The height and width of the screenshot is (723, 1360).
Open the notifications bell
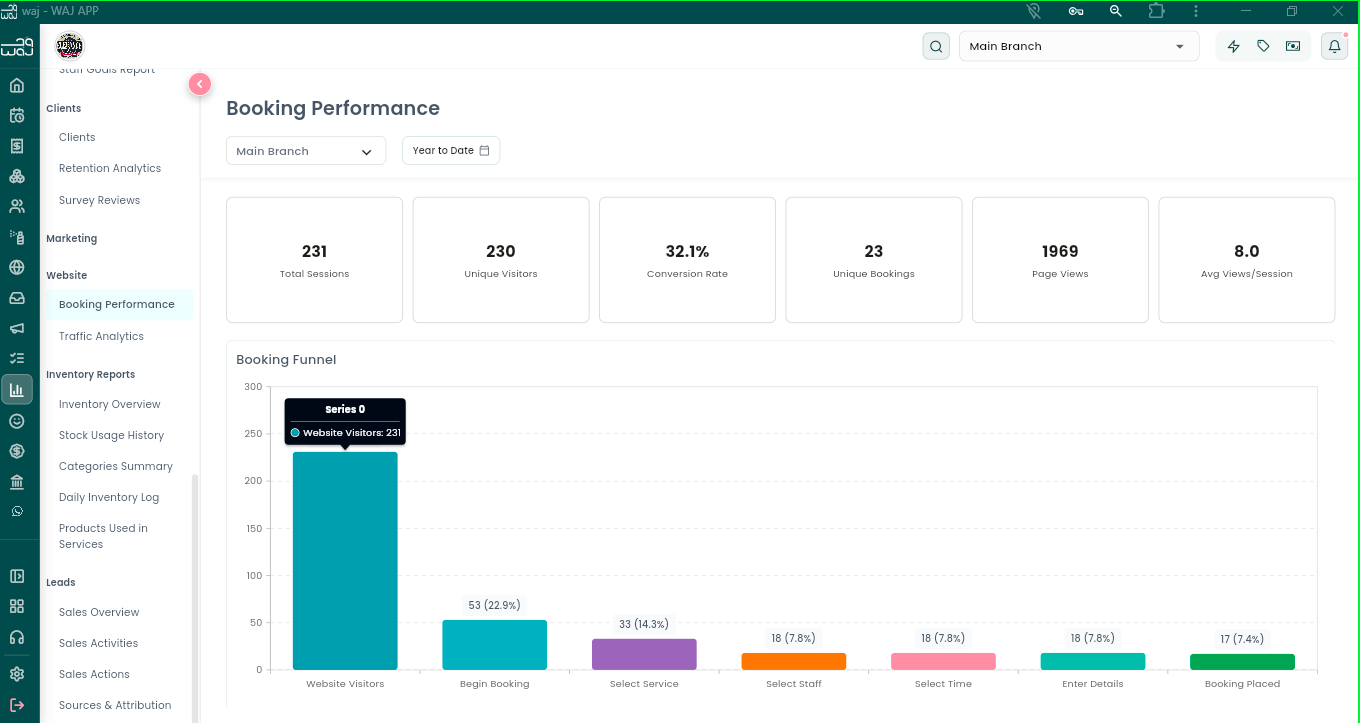(x=1334, y=46)
